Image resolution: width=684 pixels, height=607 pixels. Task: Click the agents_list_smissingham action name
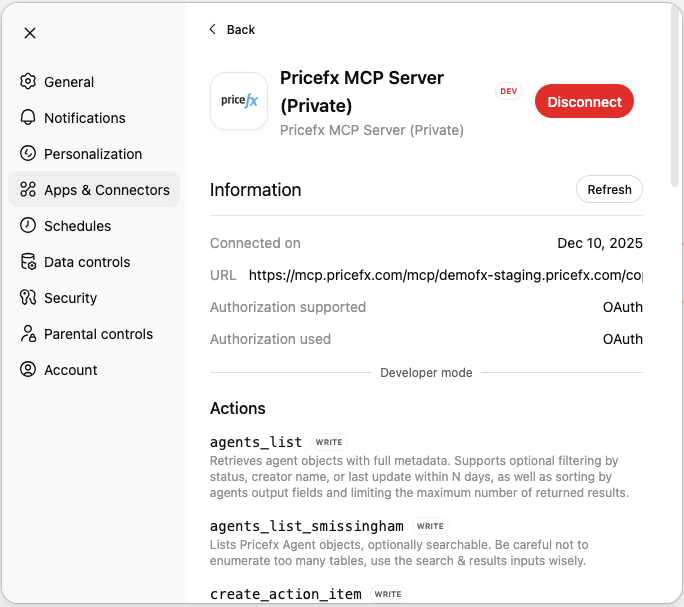307,526
